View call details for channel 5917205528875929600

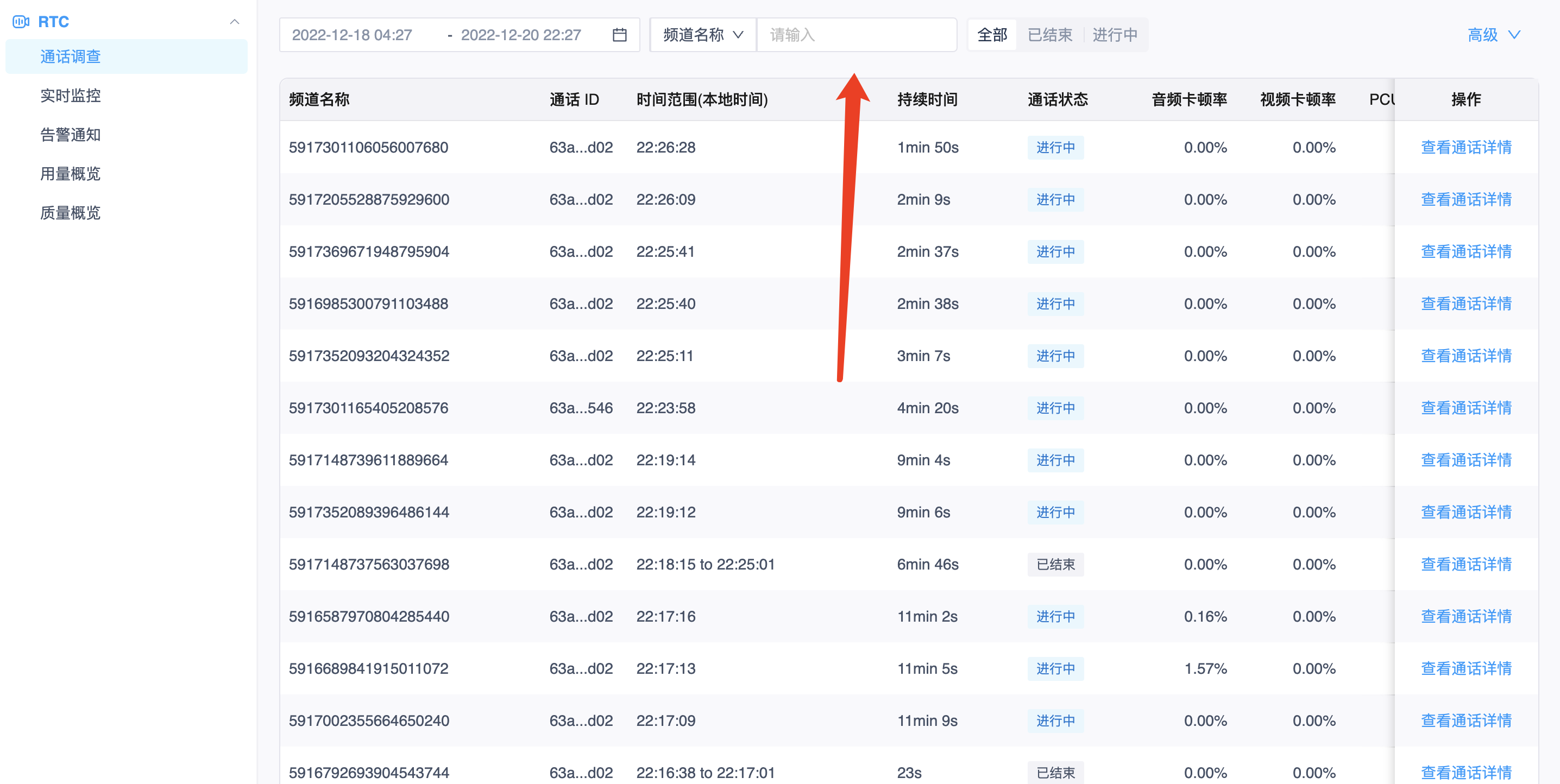tap(1465, 199)
